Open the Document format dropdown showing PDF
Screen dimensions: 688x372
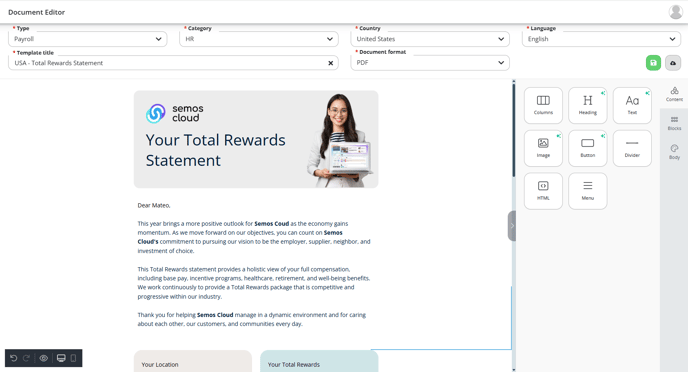point(430,63)
